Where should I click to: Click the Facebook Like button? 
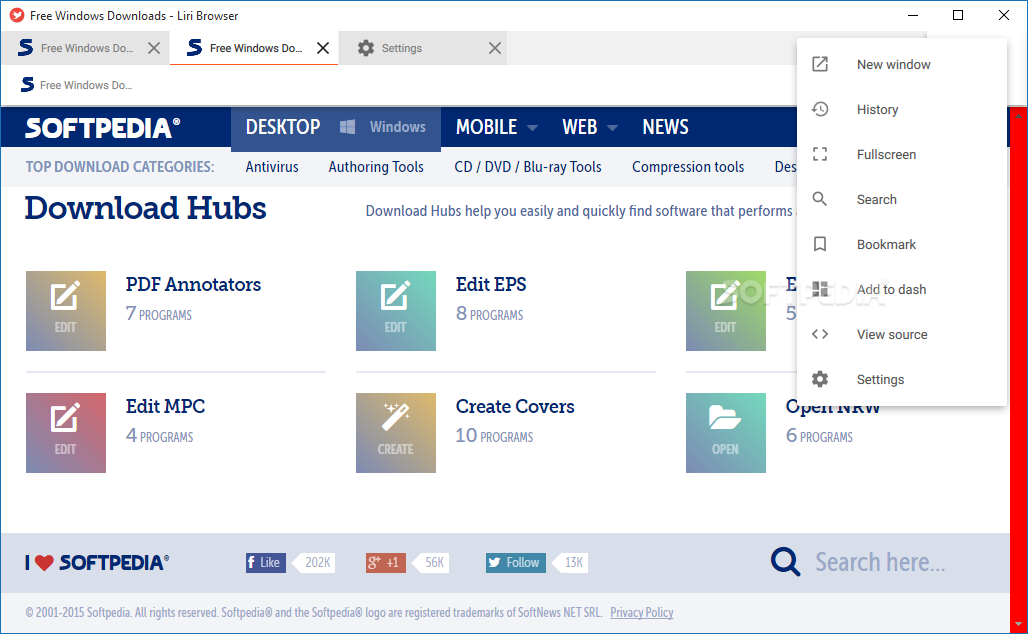pos(266,563)
